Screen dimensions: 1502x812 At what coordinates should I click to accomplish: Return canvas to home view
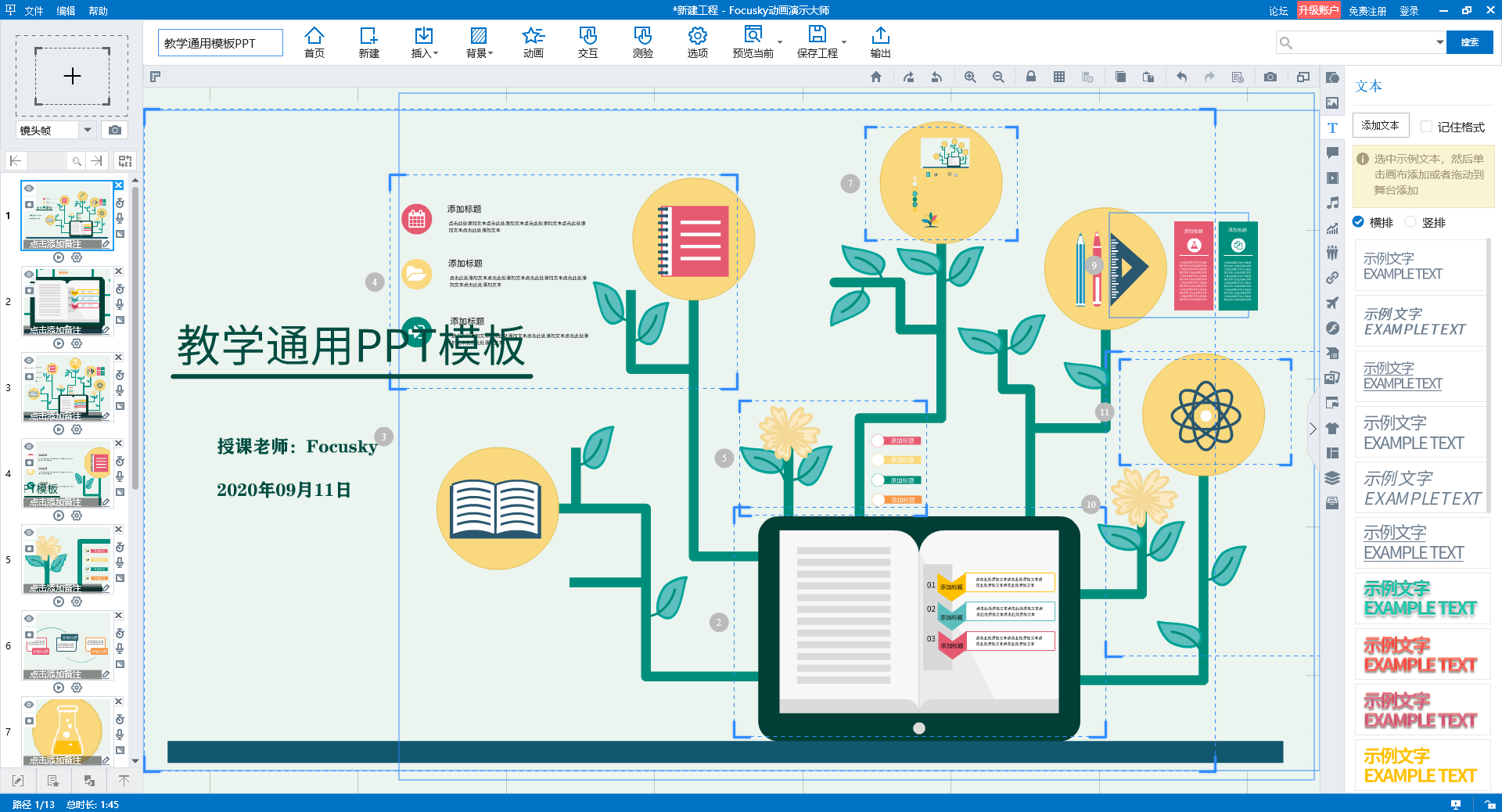pos(876,77)
